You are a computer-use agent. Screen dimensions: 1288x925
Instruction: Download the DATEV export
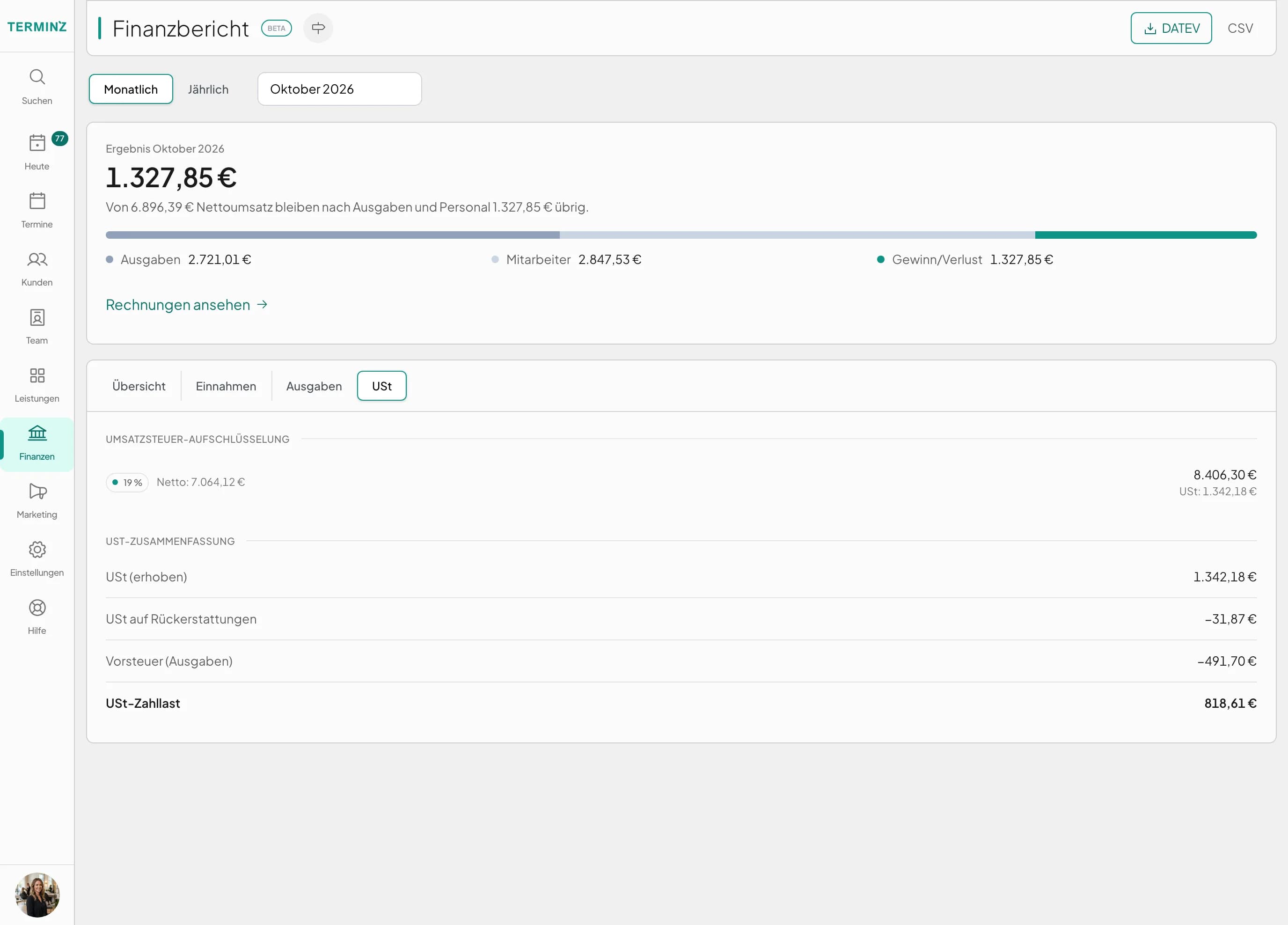pos(1171,28)
